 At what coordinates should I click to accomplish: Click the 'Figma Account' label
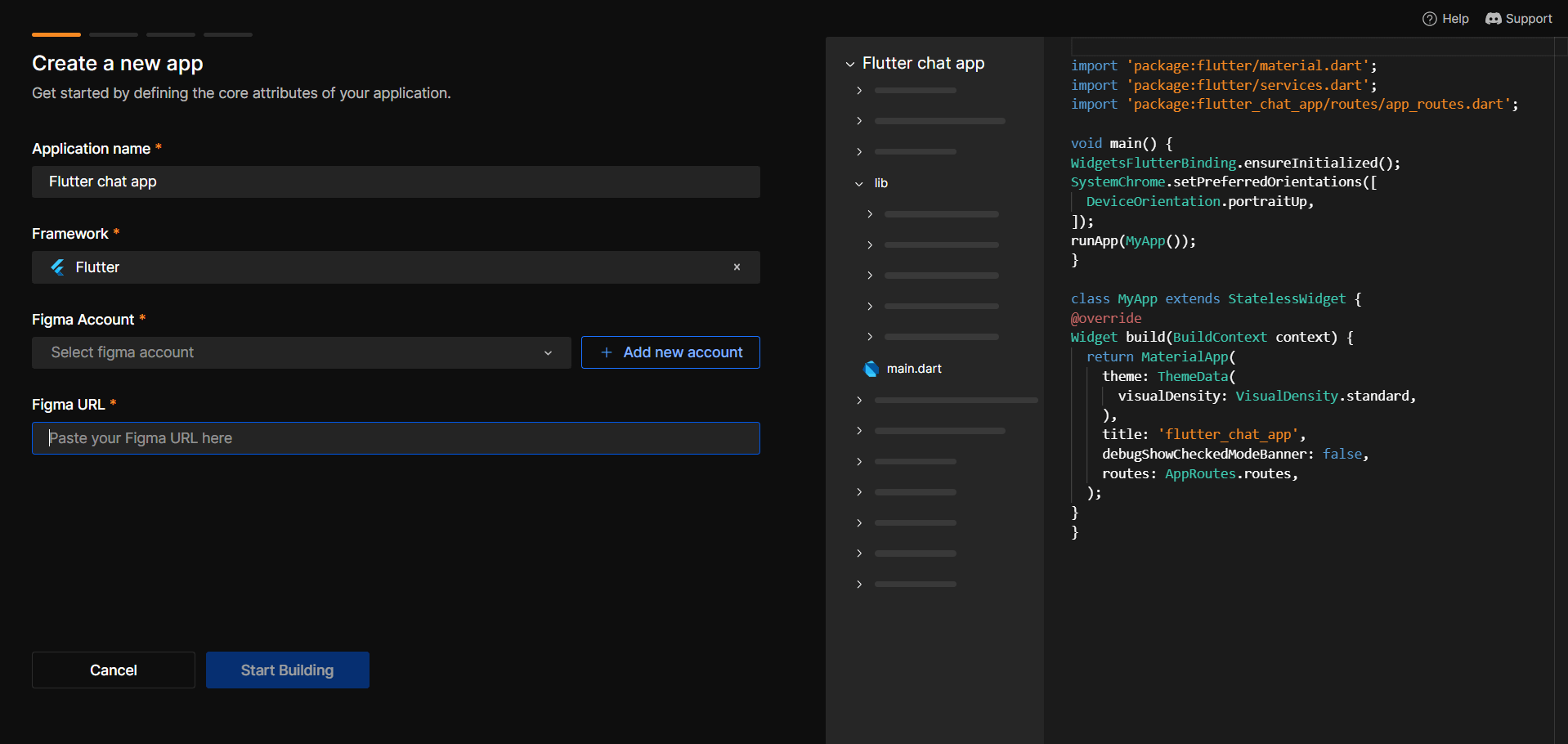tap(83, 320)
